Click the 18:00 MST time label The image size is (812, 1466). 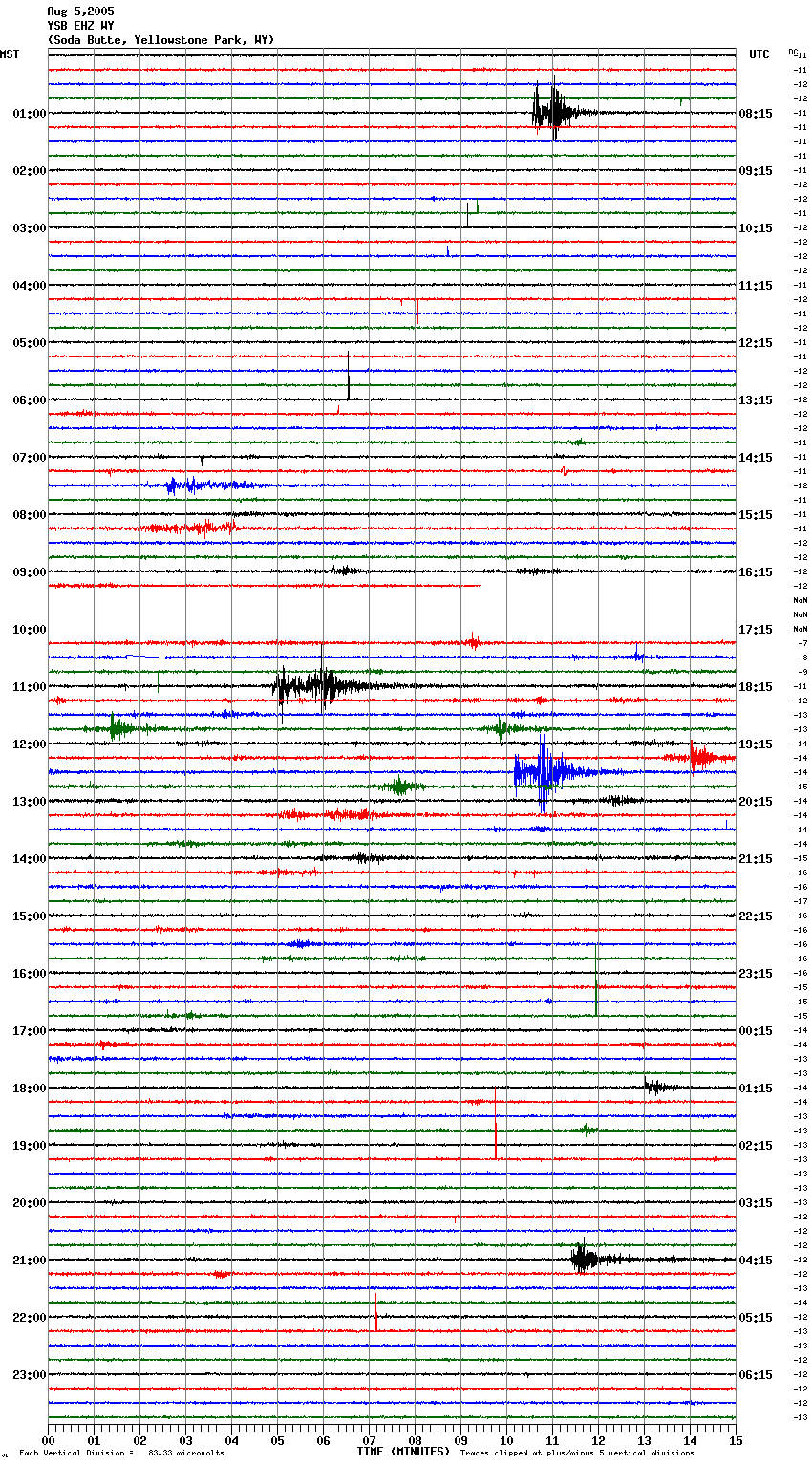[x=30, y=1089]
